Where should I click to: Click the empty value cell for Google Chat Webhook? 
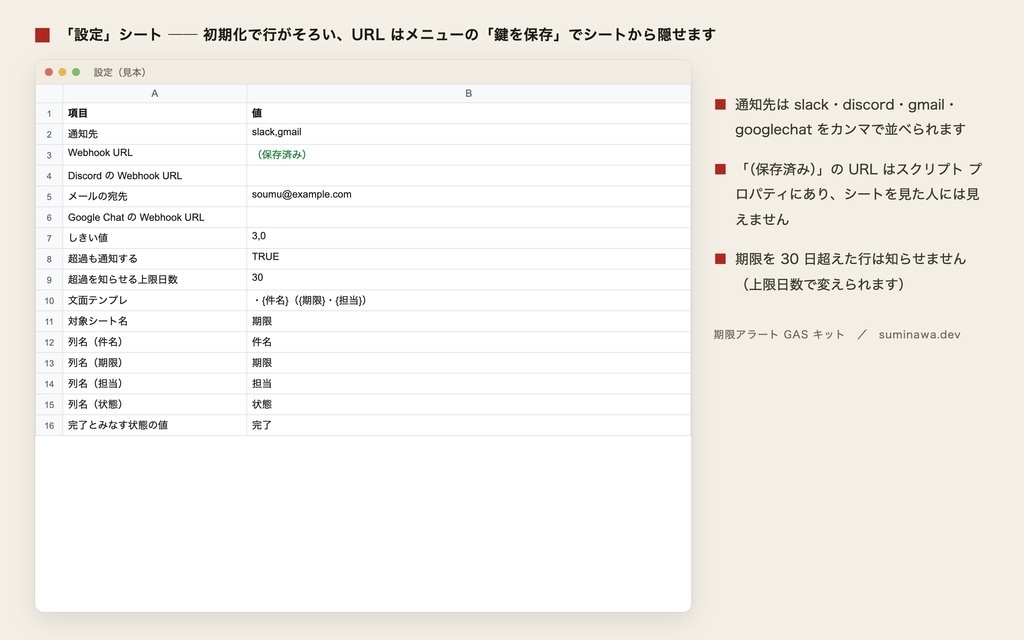[x=468, y=217]
